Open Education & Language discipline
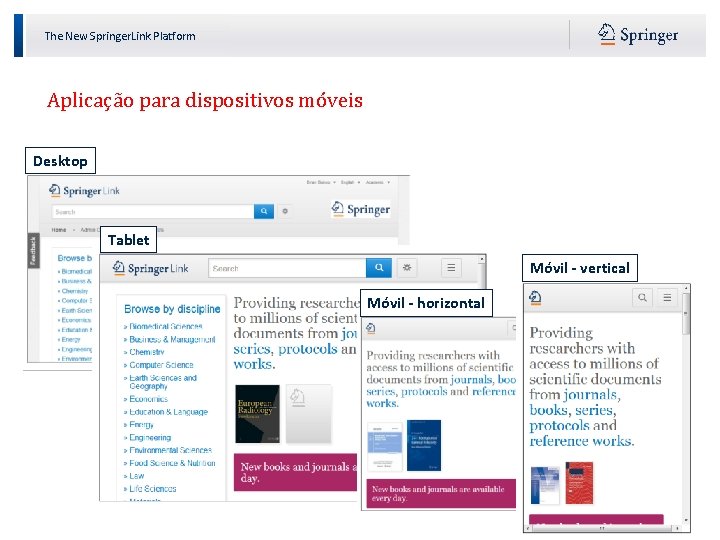This screenshot has width=720, height=540. point(168,412)
